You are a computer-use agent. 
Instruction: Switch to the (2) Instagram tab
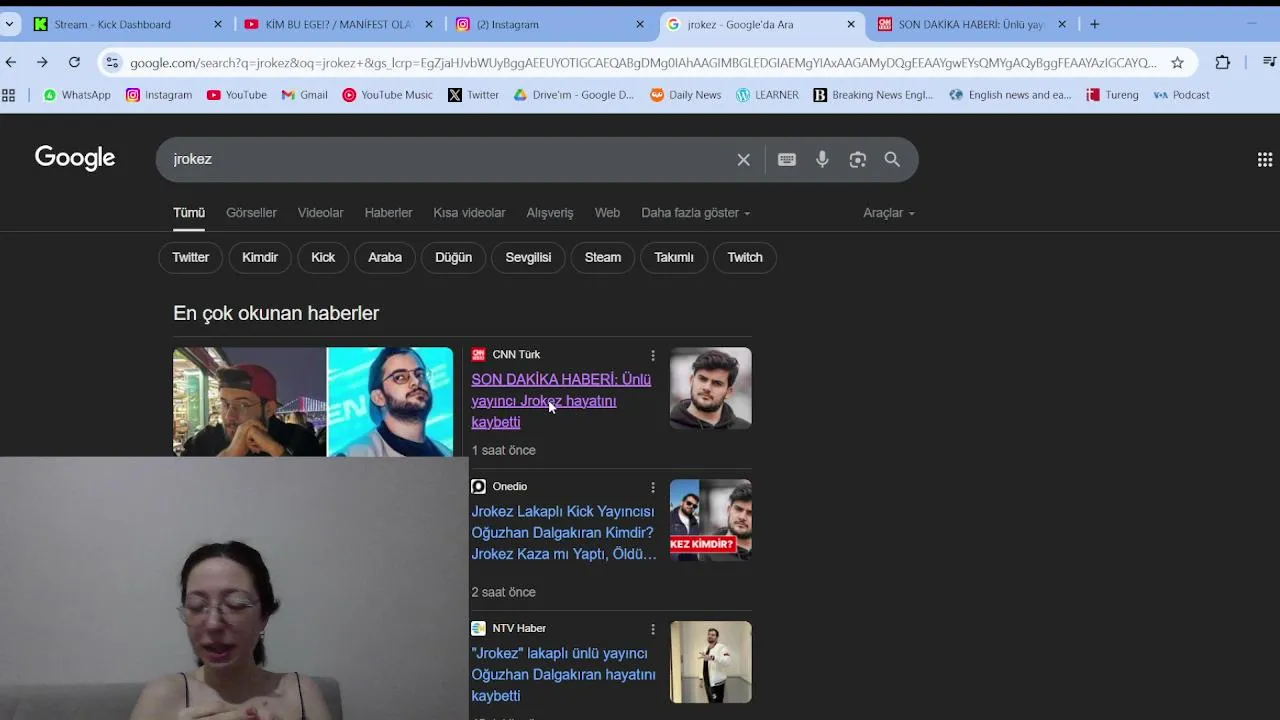point(551,24)
